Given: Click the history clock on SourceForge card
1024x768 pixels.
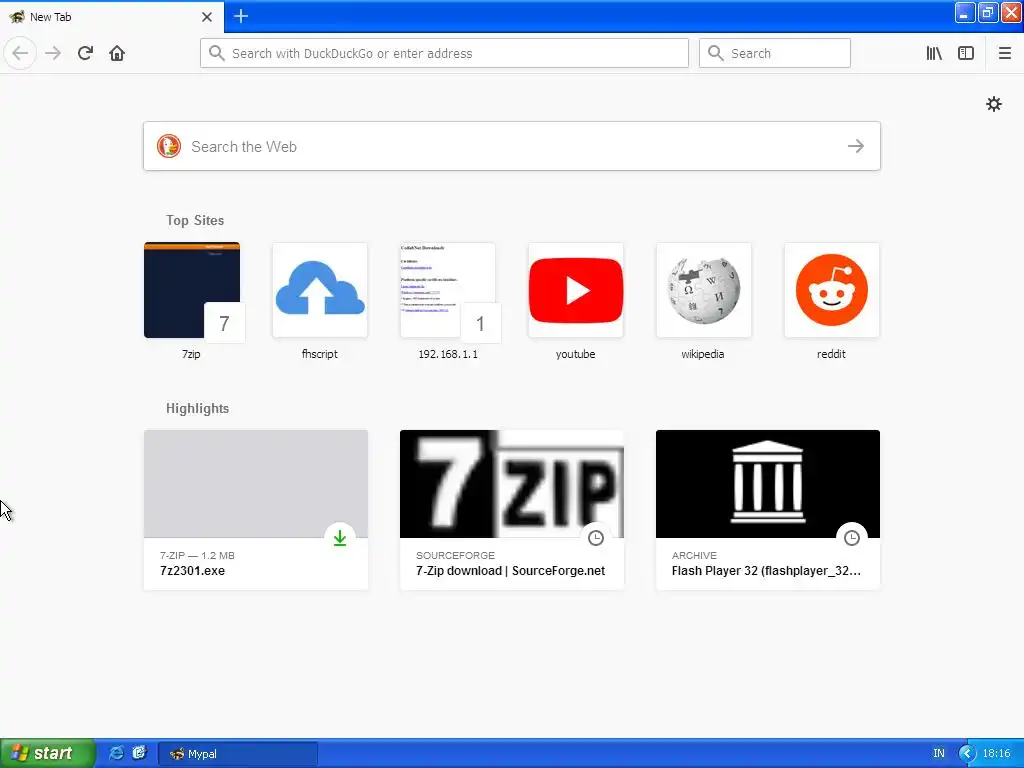Looking at the screenshot, I should coord(596,538).
